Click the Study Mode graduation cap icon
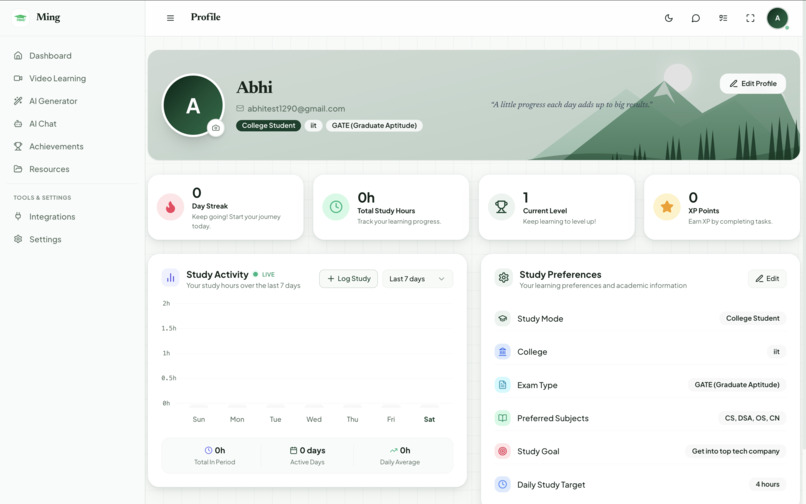 tap(502, 318)
